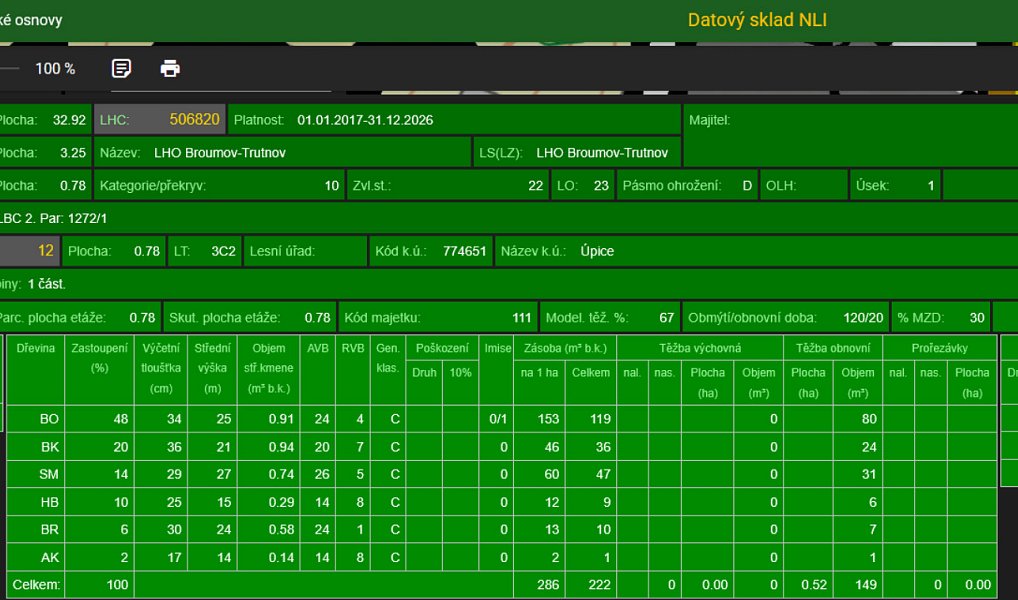Click the Zásoba (m³ b.k.) header

coord(565,348)
